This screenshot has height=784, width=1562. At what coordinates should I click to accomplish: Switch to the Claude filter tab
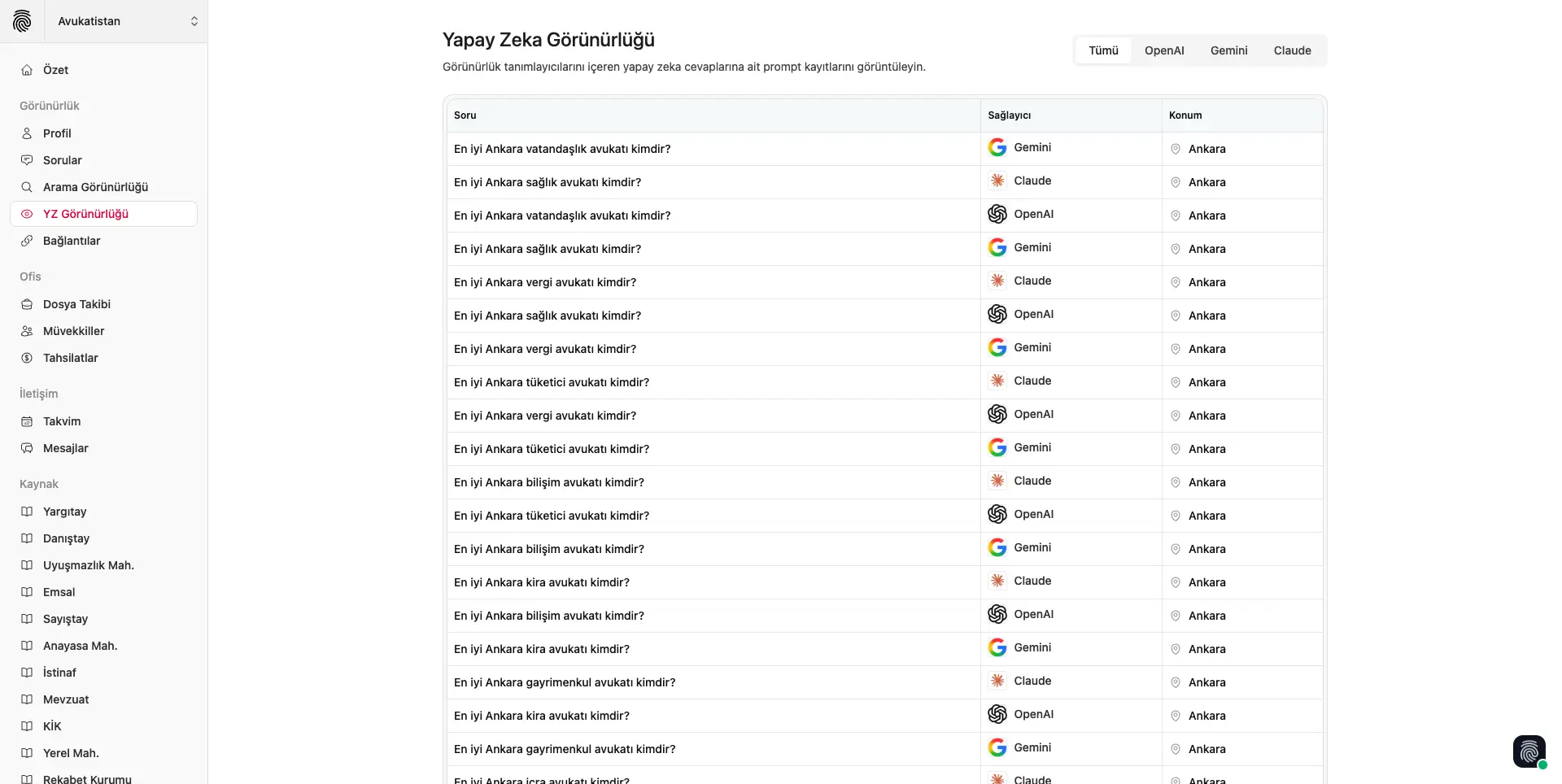[x=1292, y=50]
